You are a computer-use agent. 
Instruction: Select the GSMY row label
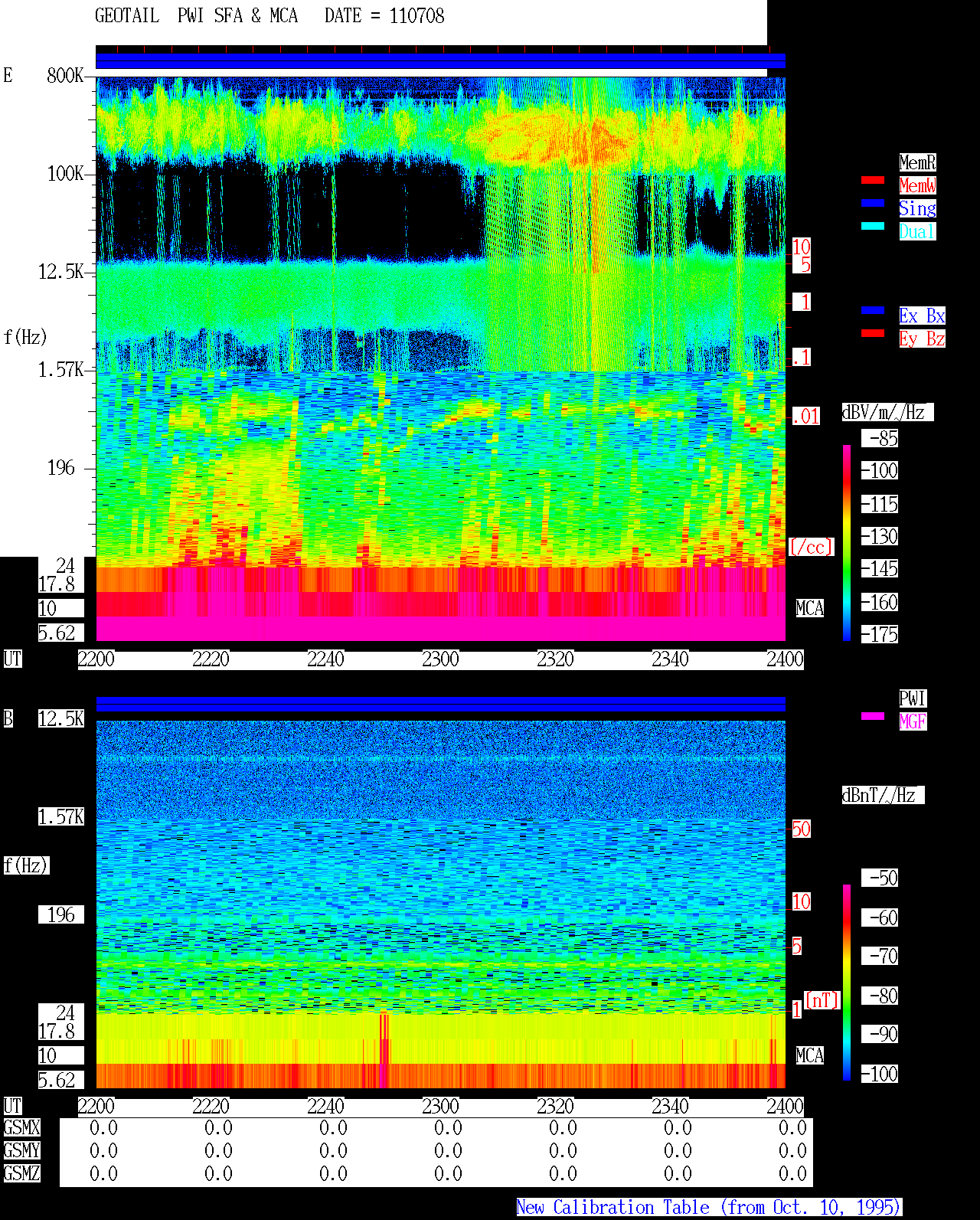21,1151
